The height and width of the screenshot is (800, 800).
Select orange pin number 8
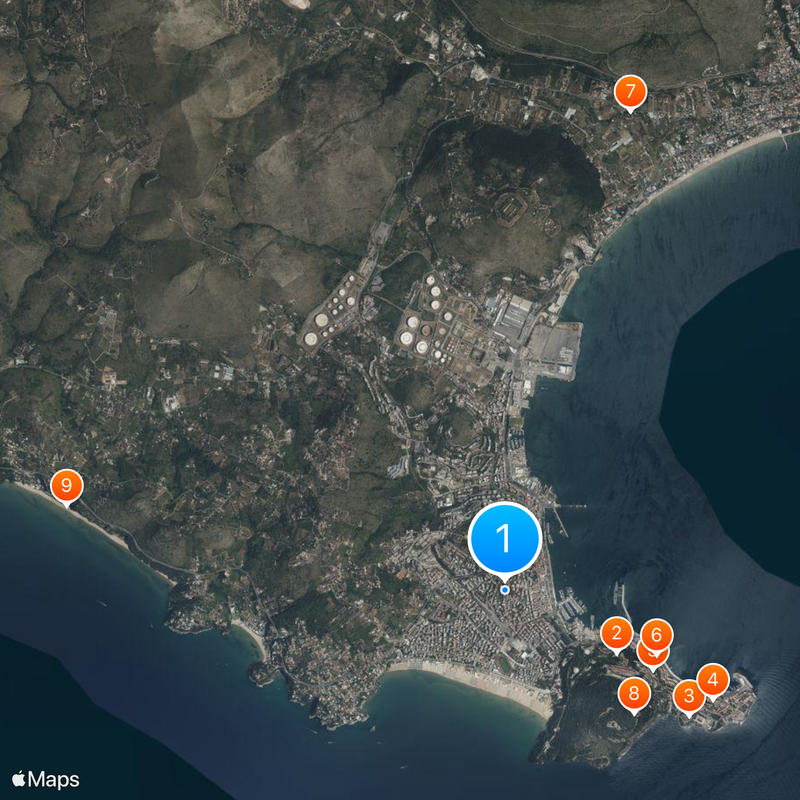633,693
